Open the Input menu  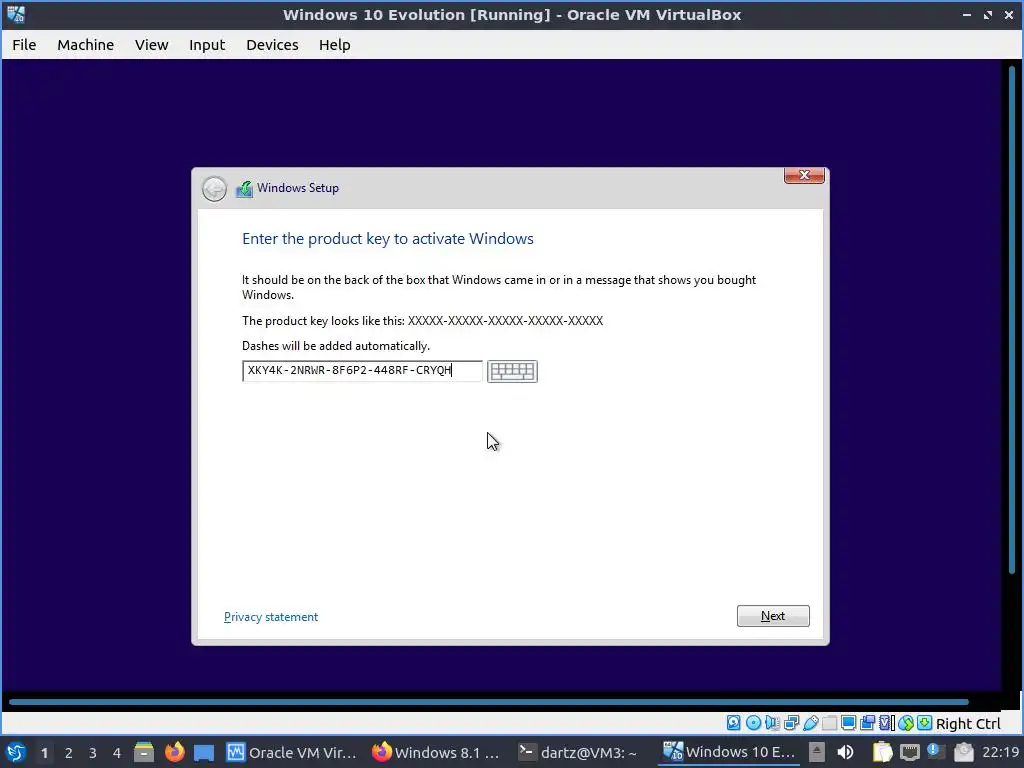click(207, 44)
